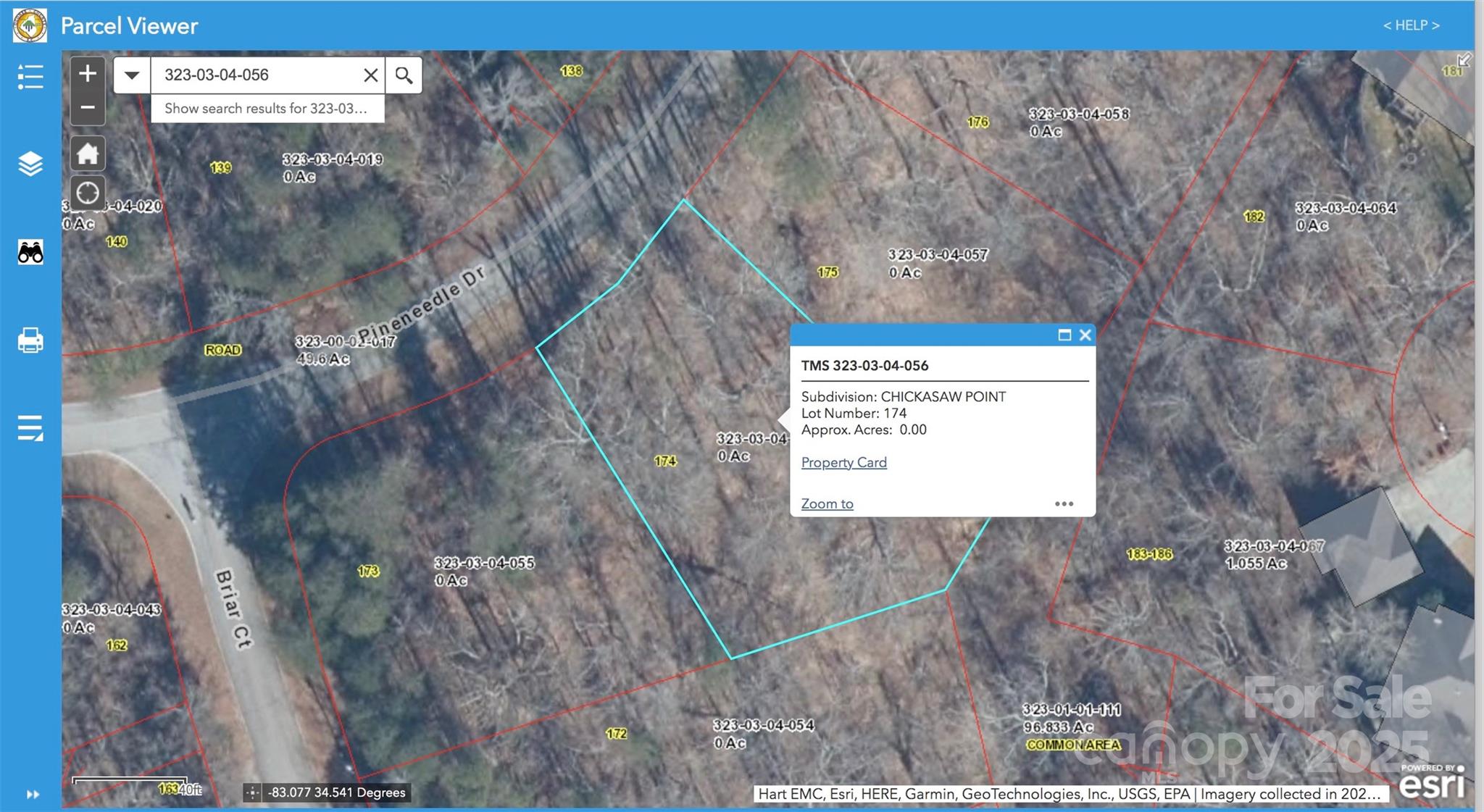This screenshot has height=812, width=1484.
Task: Clear the search box with X
Action: 370,75
